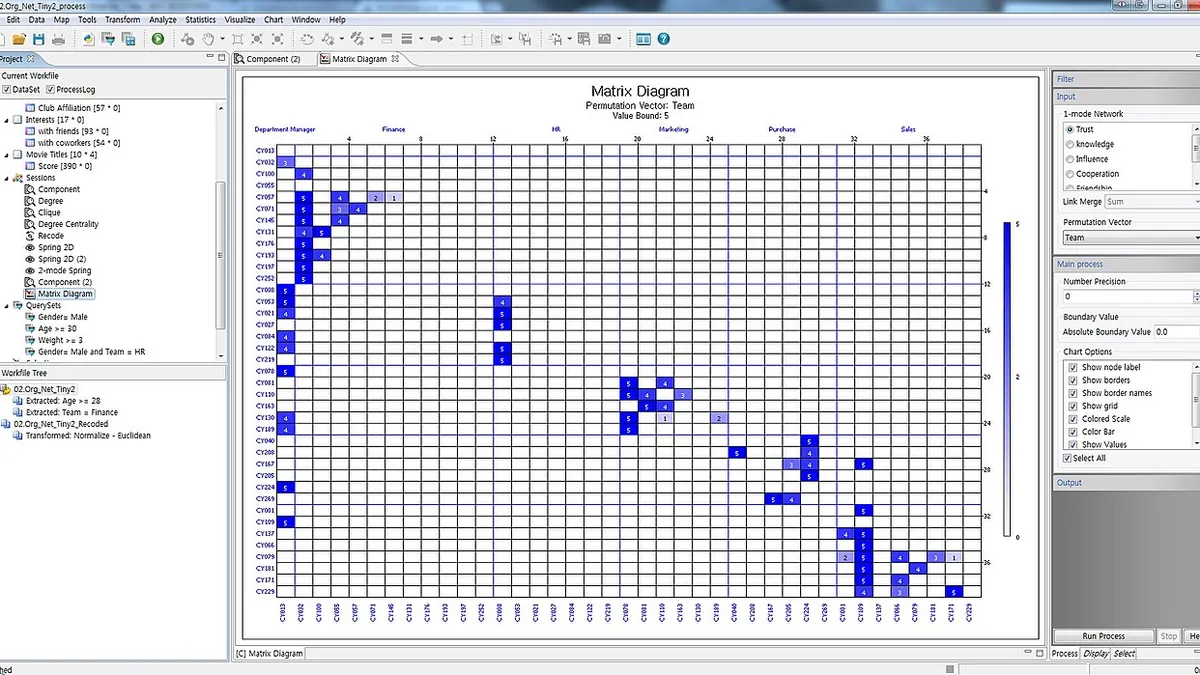1200x675 pixels.
Task: Open the Analyze menu
Action: pos(162,19)
